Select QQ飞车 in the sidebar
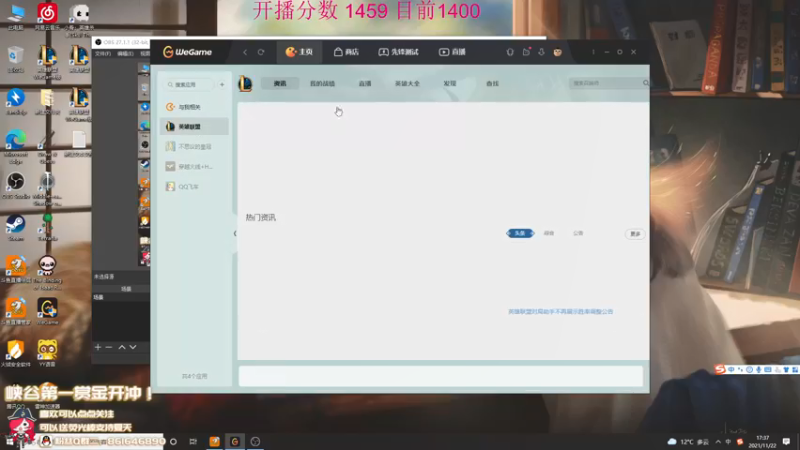Image resolution: width=800 pixels, height=450 pixels. [194, 187]
